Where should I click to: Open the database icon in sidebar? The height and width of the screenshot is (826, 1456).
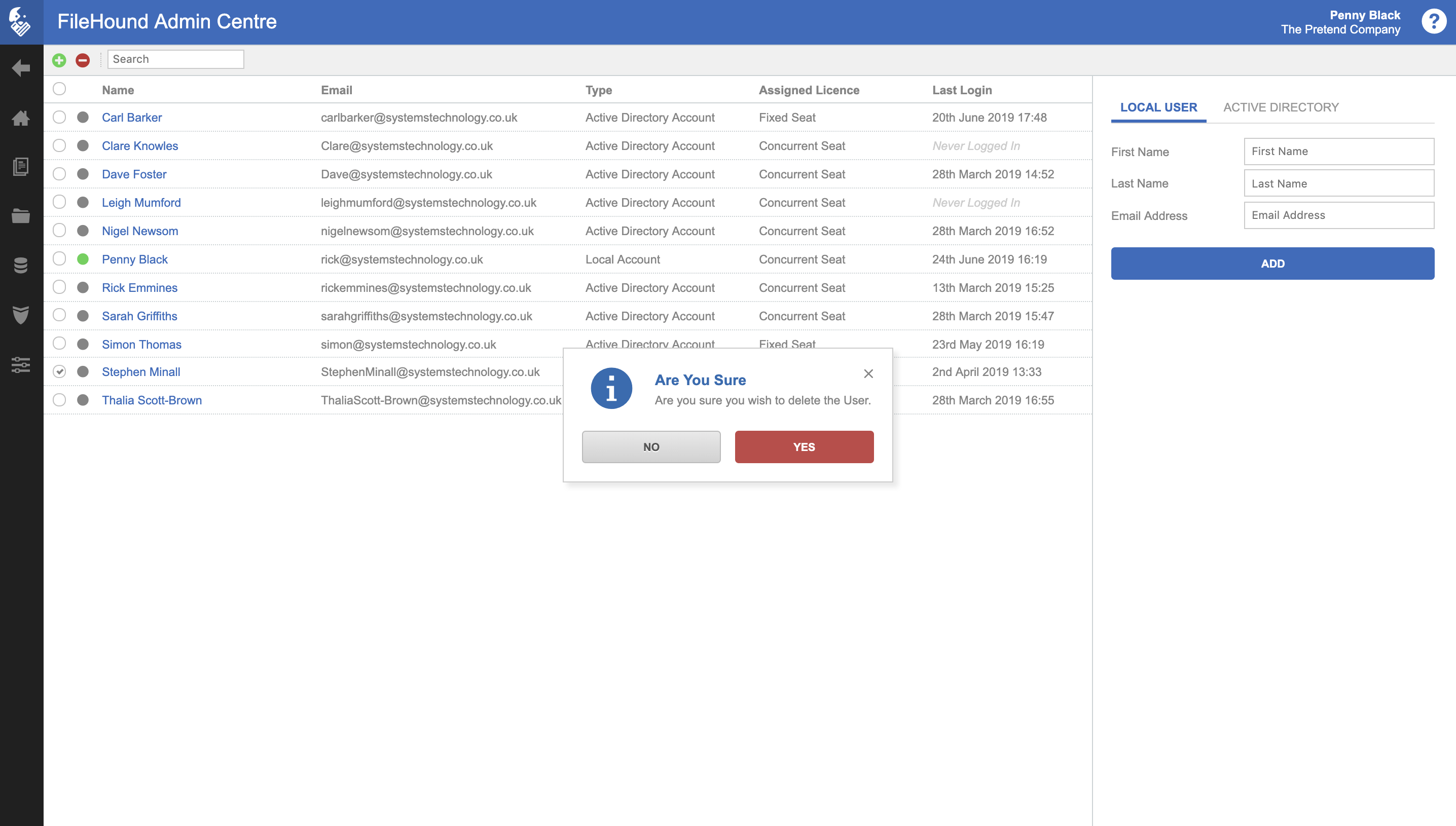tap(21, 265)
